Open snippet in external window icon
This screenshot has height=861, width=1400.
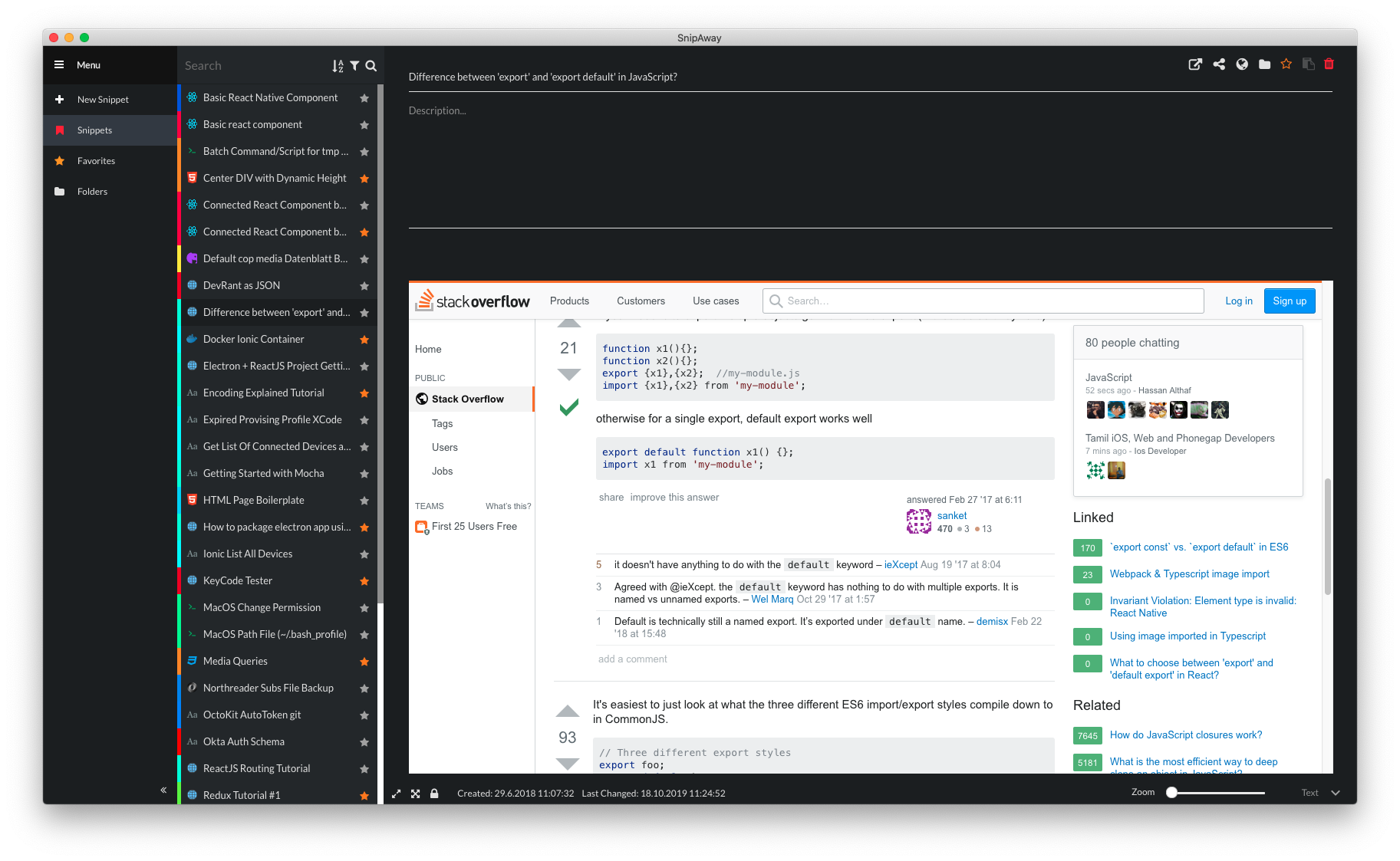(x=1195, y=64)
